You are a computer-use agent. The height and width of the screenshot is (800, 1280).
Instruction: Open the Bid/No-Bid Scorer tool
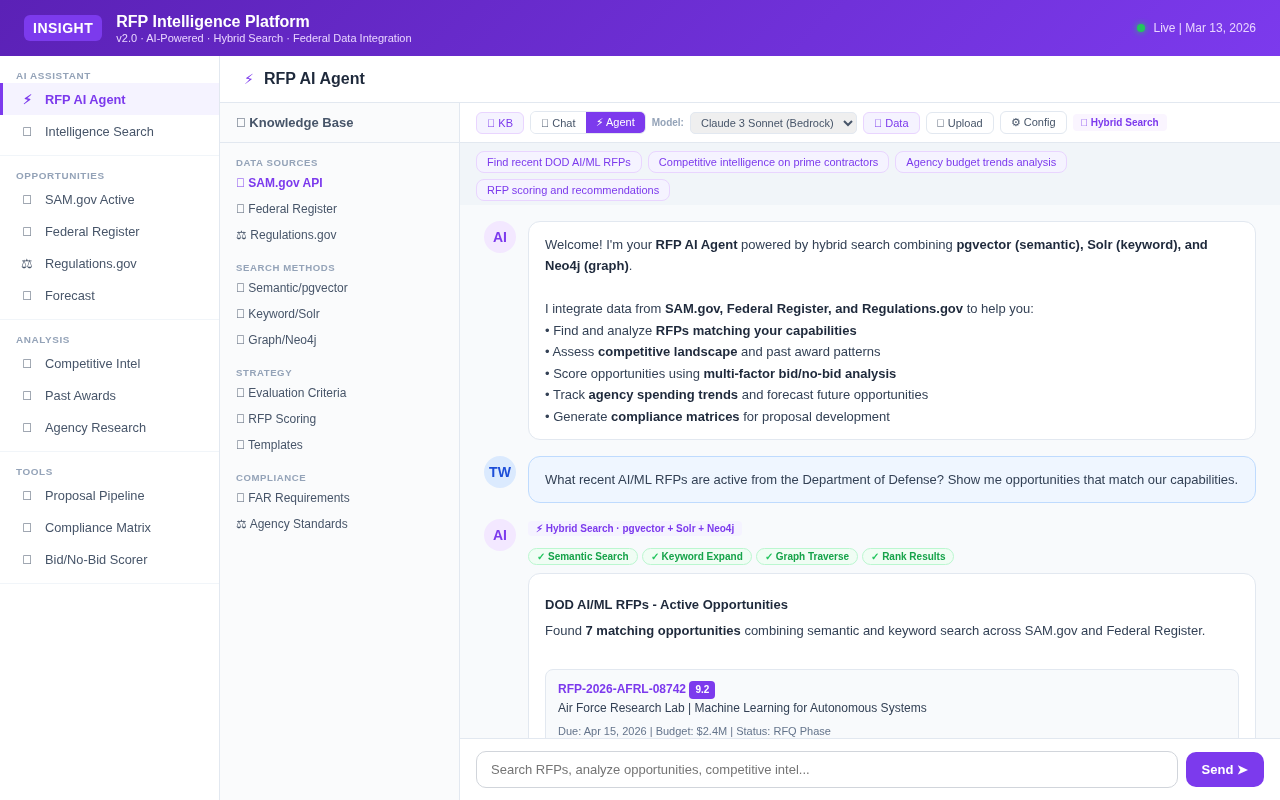[94, 560]
